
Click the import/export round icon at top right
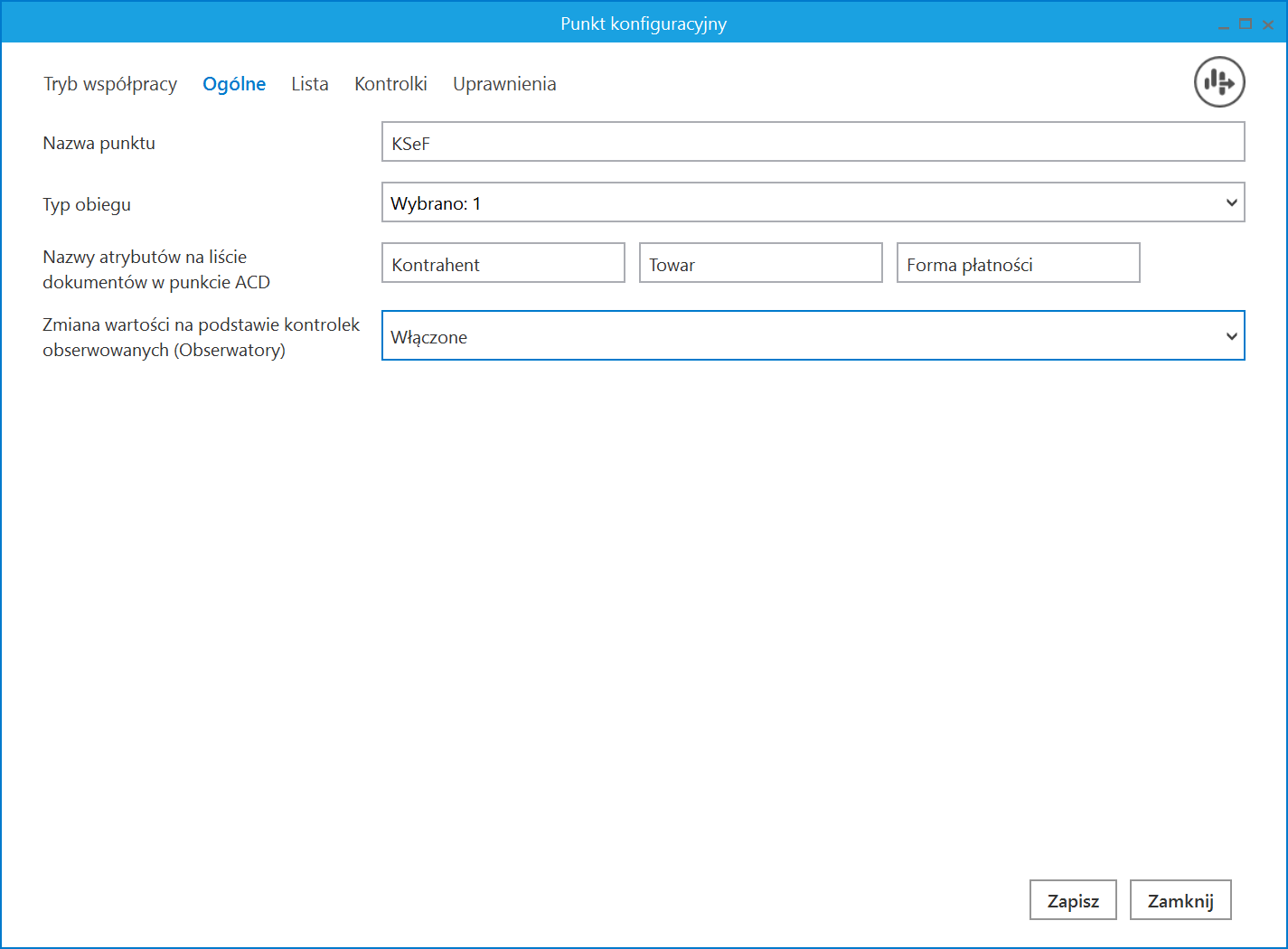[1219, 82]
